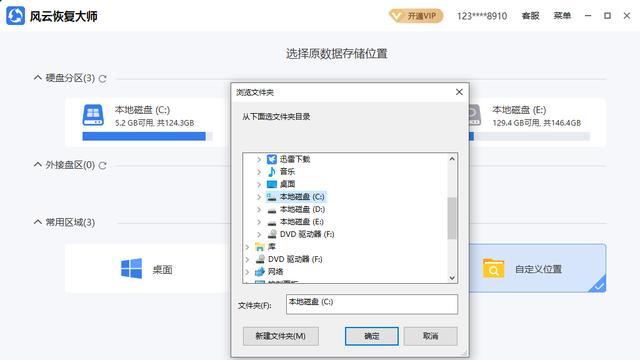Select the 桌面 entry in folder tree
The width and height of the screenshot is (640, 360).
pyautogui.click(x=287, y=184)
